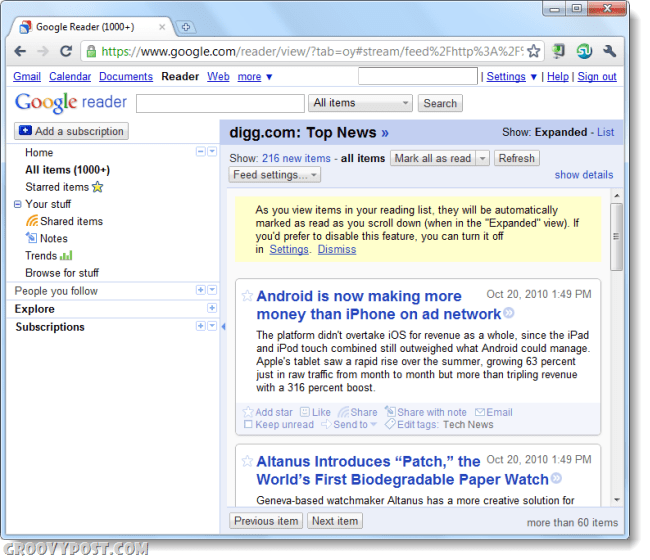This screenshot has height=560, width=650.
Task: Open the Home section options arrow
Action: click(212, 152)
